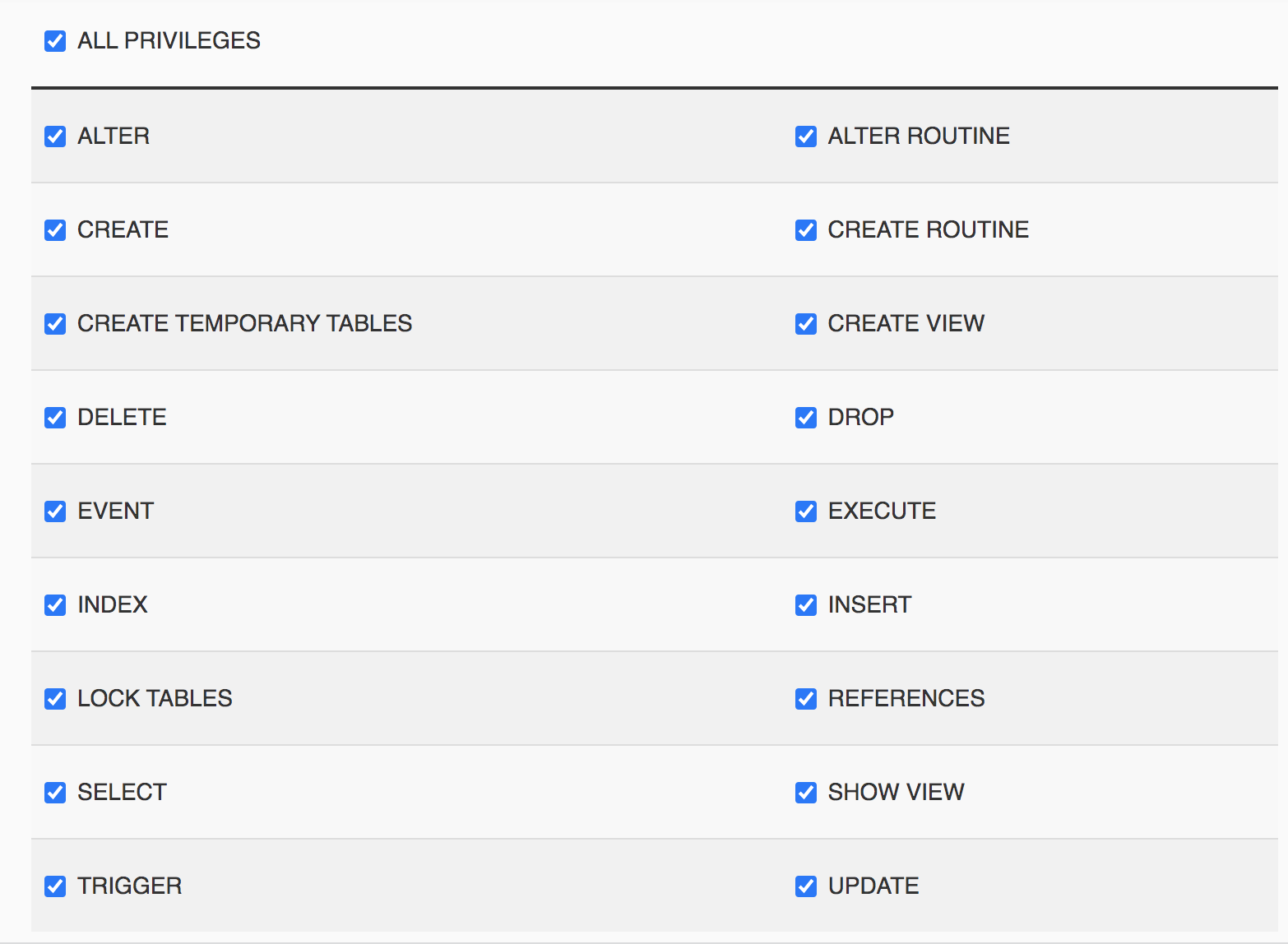Toggle CREATE TEMPORARY TABLES checkbox

pyautogui.click(x=55, y=324)
